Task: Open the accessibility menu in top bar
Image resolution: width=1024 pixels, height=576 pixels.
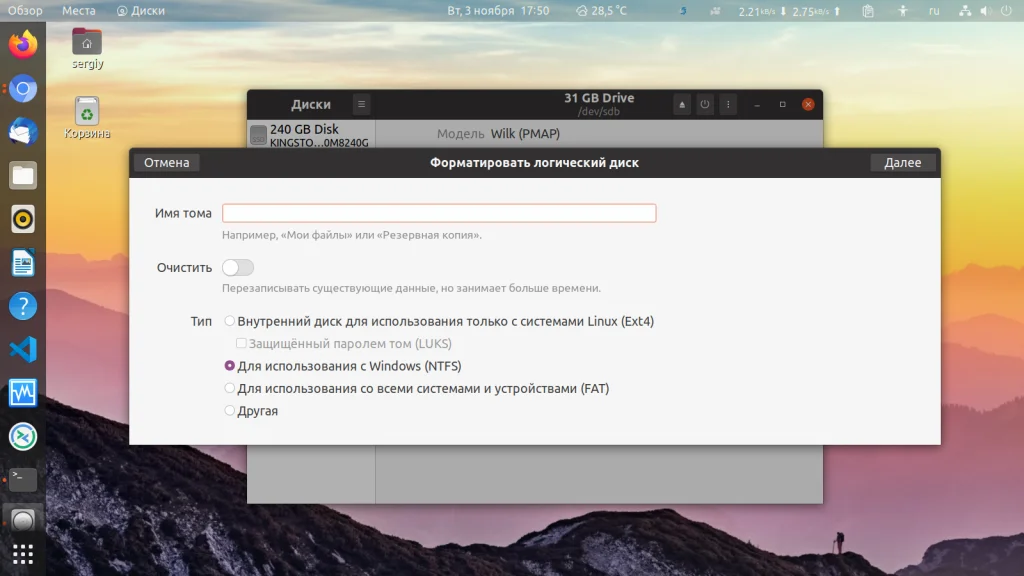Action: point(903,11)
